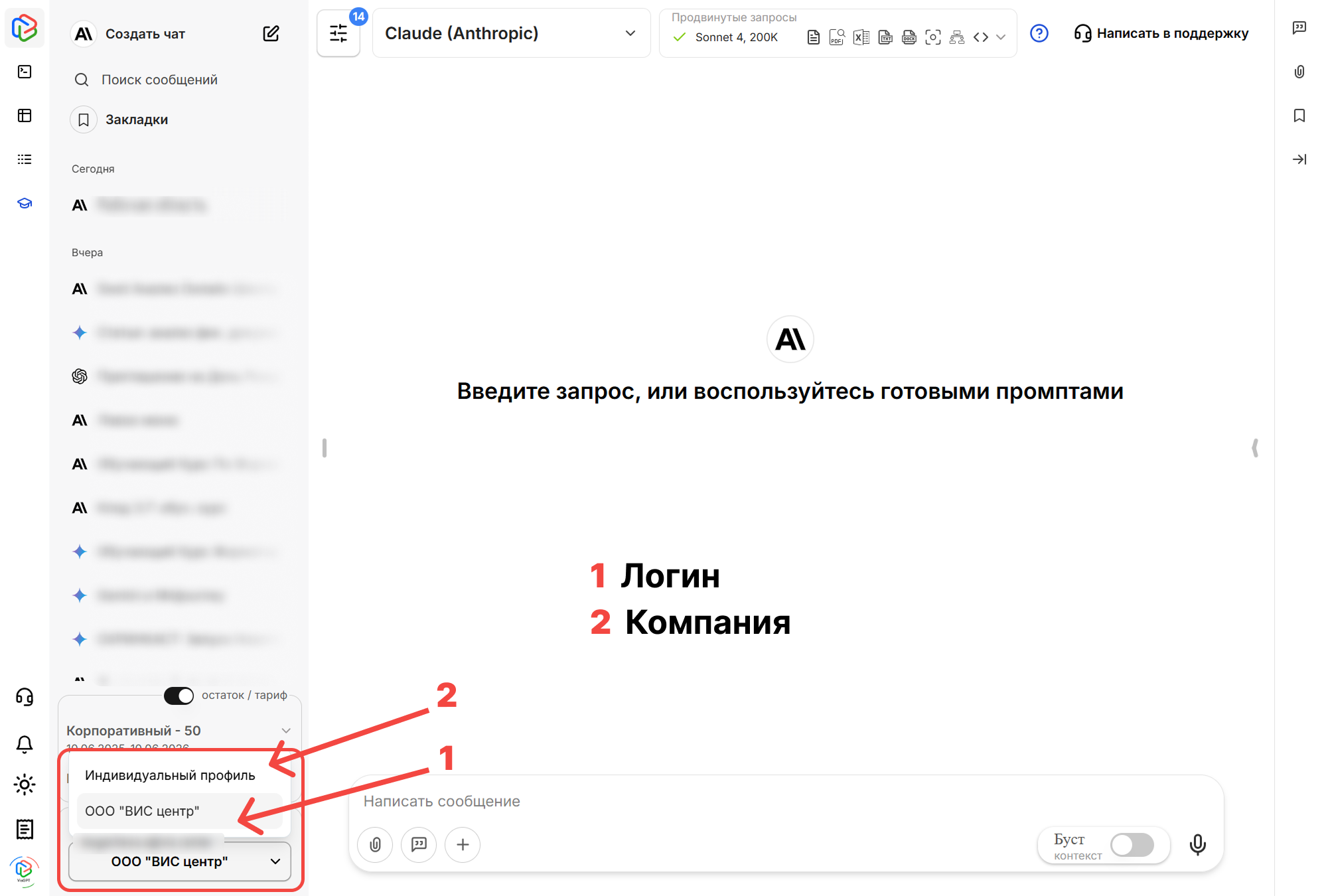
Task: Open the list icon in left rail
Action: click(25, 159)
